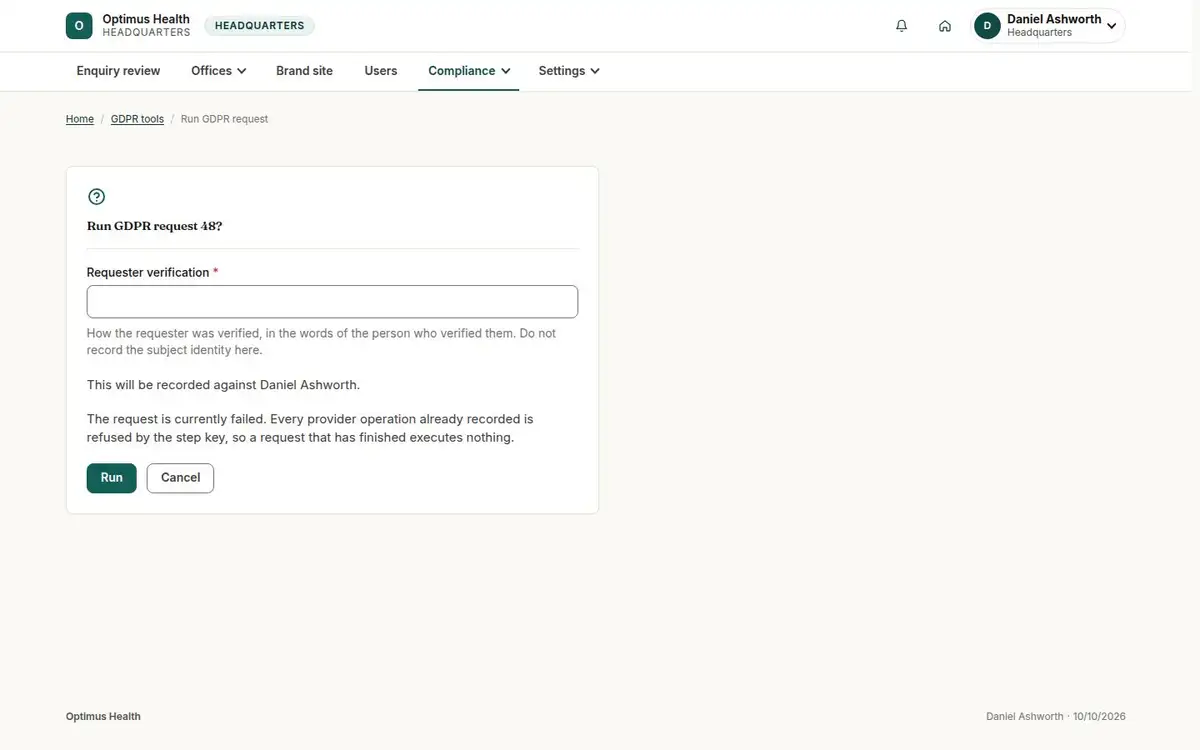Open the Brand site page

coord(304,71)
